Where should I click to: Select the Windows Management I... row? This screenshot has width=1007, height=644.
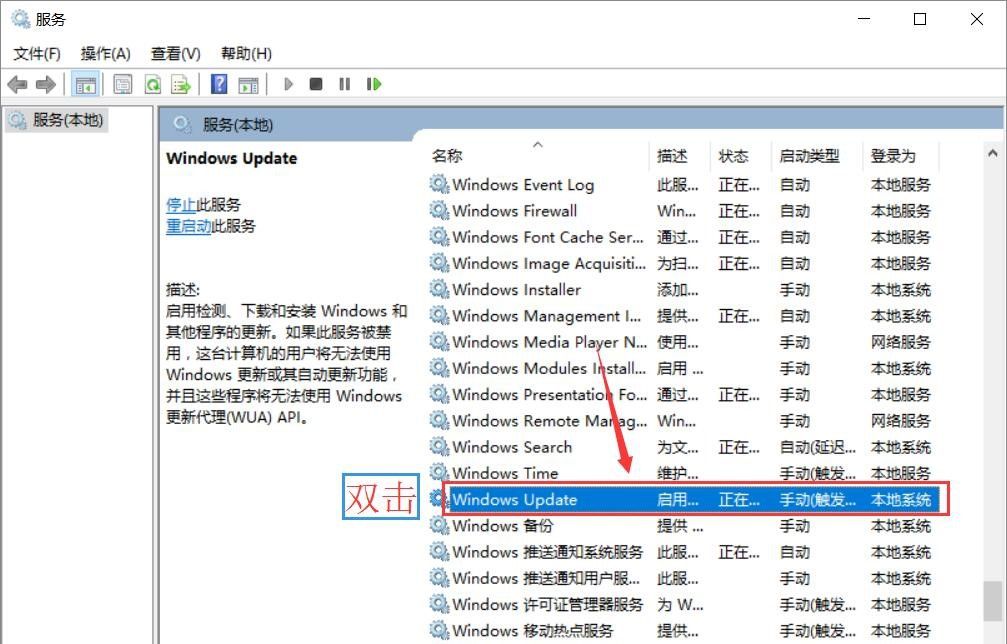pyautogui.click(x=684, y=316)
